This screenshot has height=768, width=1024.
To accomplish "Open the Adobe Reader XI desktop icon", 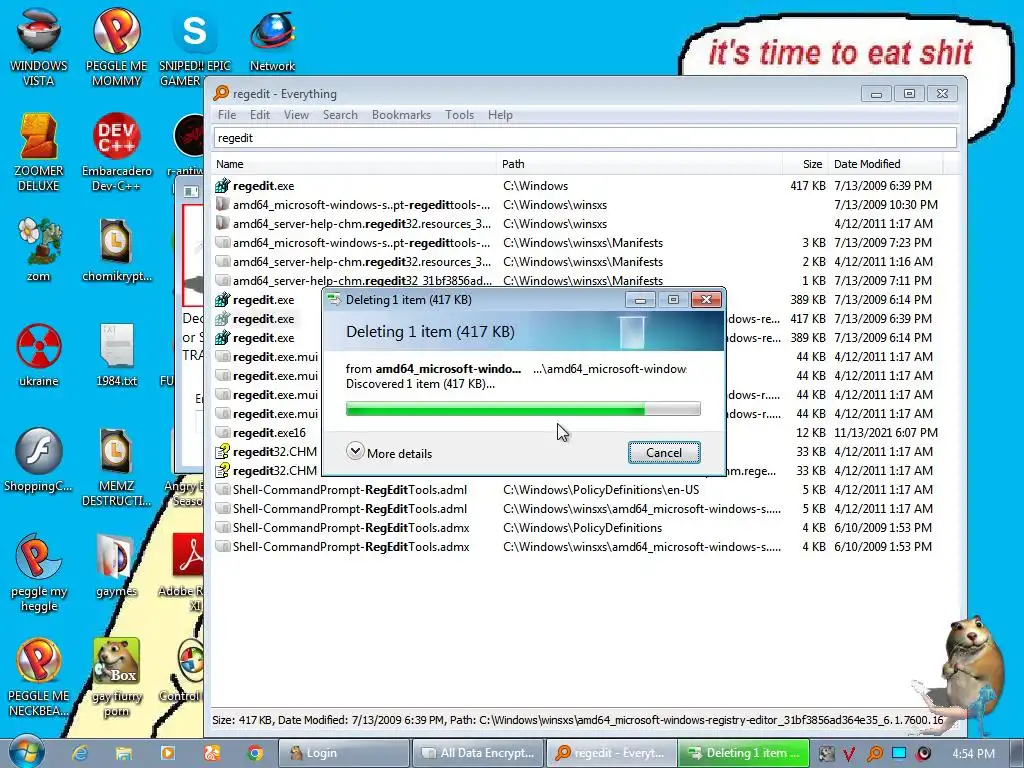I will (x=188, y=572).
